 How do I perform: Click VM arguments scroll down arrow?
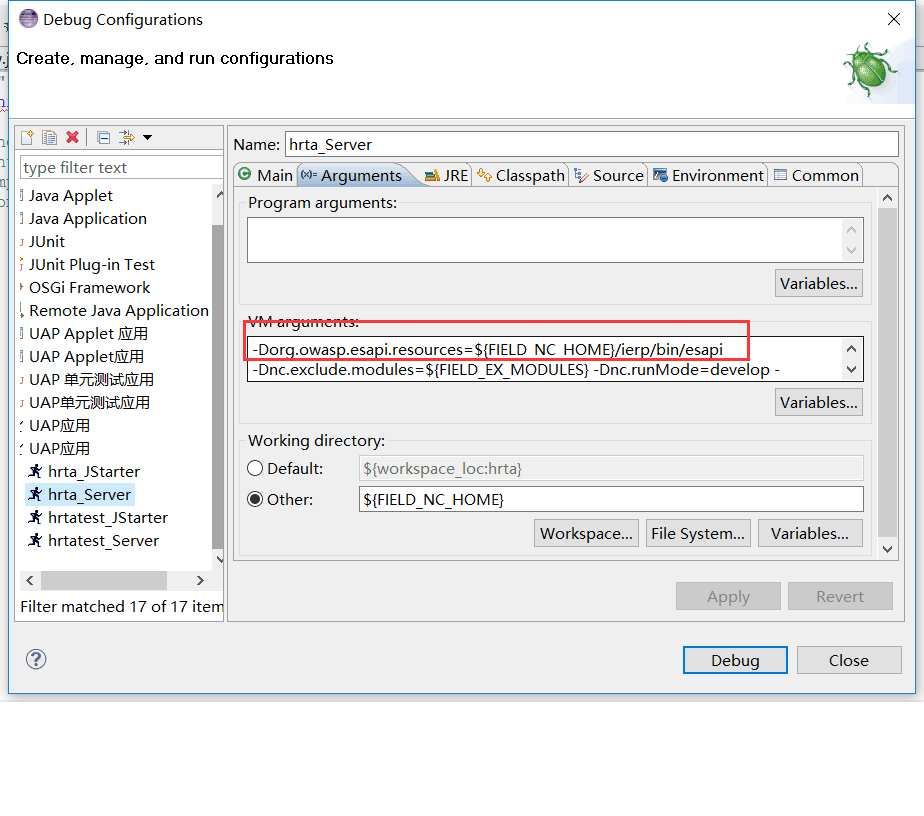pyautogui.click(x=852, y=370)
